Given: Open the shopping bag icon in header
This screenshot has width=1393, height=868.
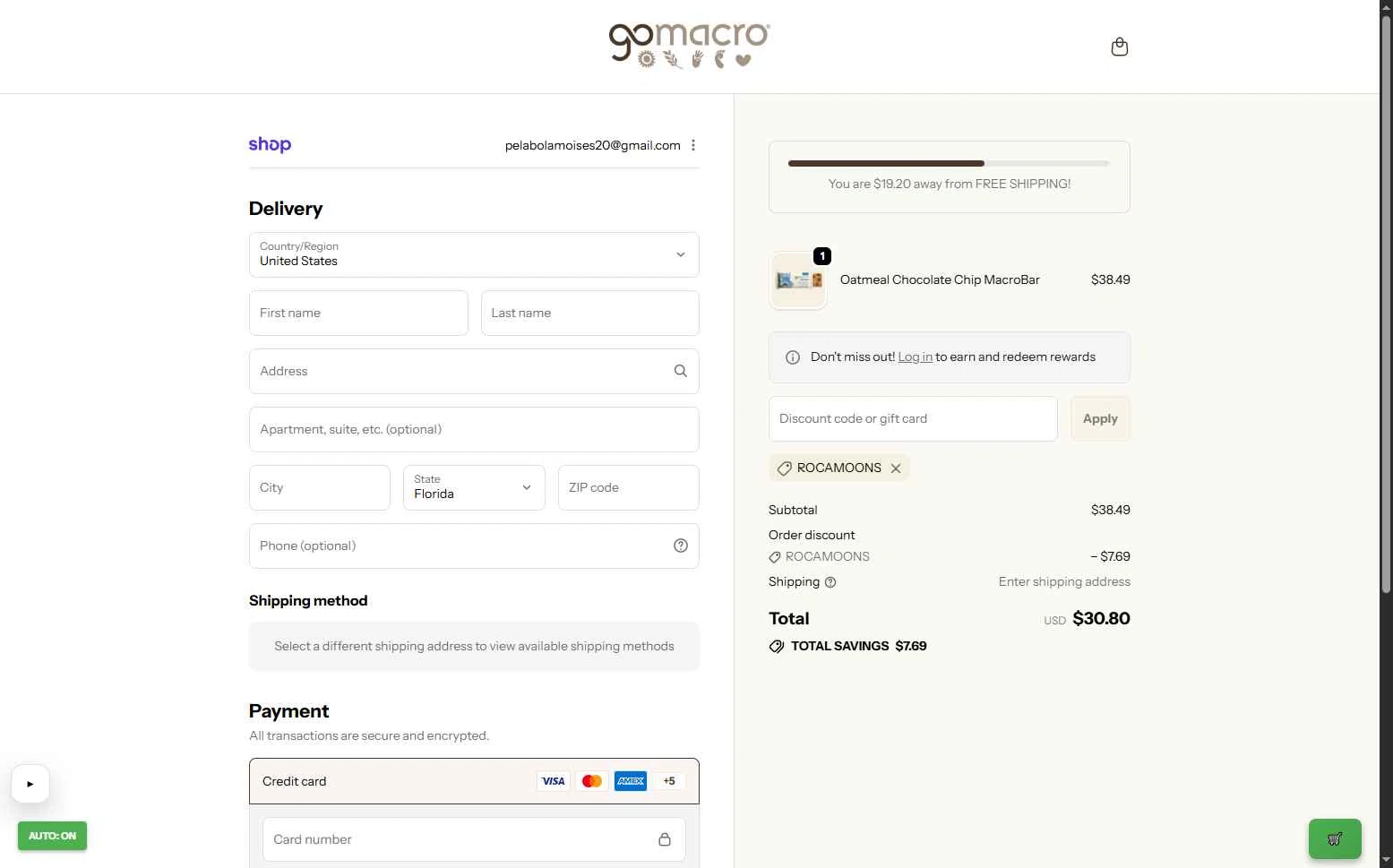Looking at the screenshot, I should pos(1119,47).
